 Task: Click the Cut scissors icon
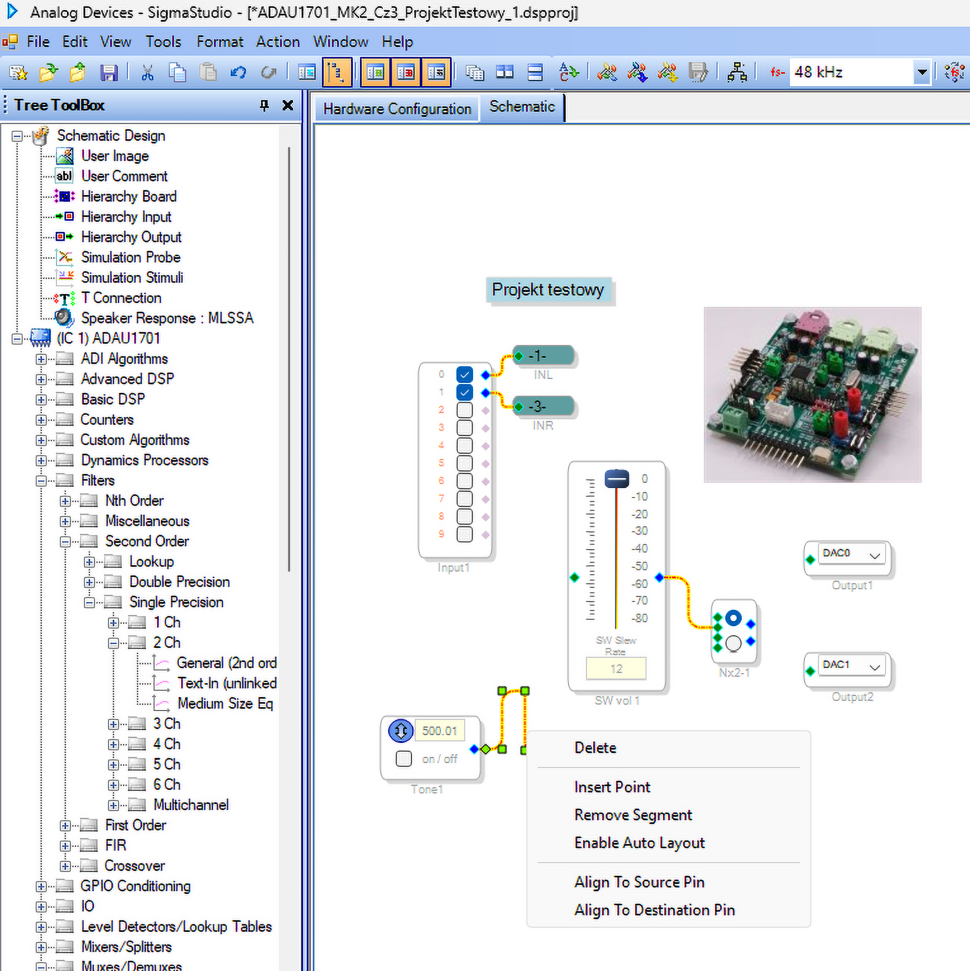coord(147,72)
